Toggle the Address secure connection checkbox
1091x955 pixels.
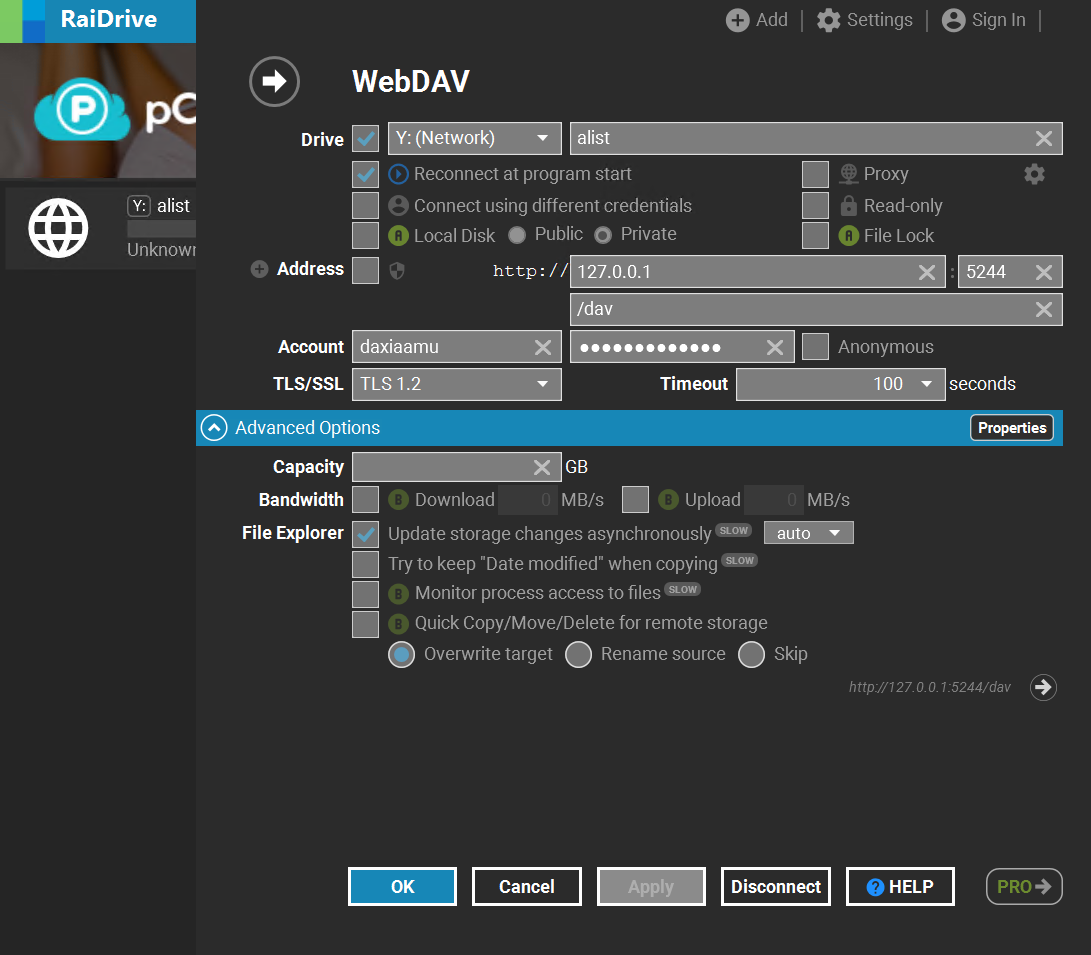[x=365, y=271]
